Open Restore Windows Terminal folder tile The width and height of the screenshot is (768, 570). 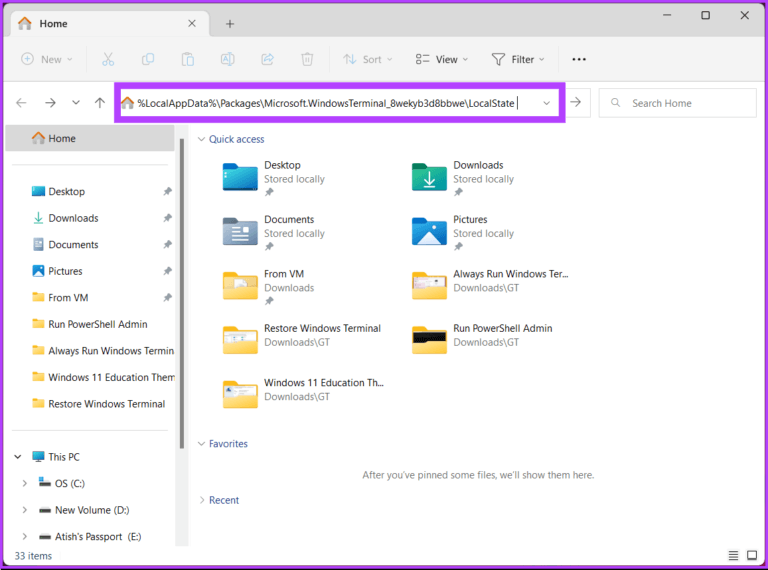click(302, 339)
